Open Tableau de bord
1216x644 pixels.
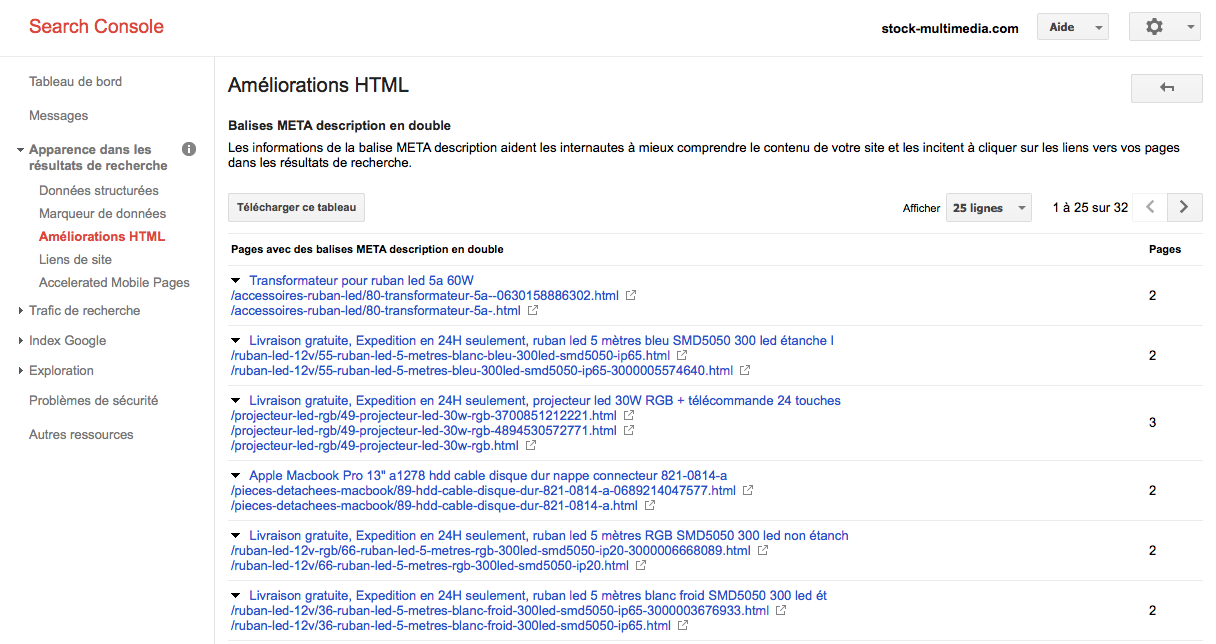[x=76, y=81]
